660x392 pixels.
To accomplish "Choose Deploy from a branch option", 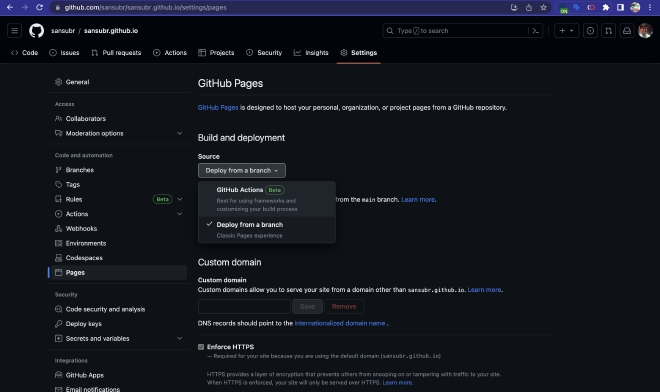I will click(267, 229).
